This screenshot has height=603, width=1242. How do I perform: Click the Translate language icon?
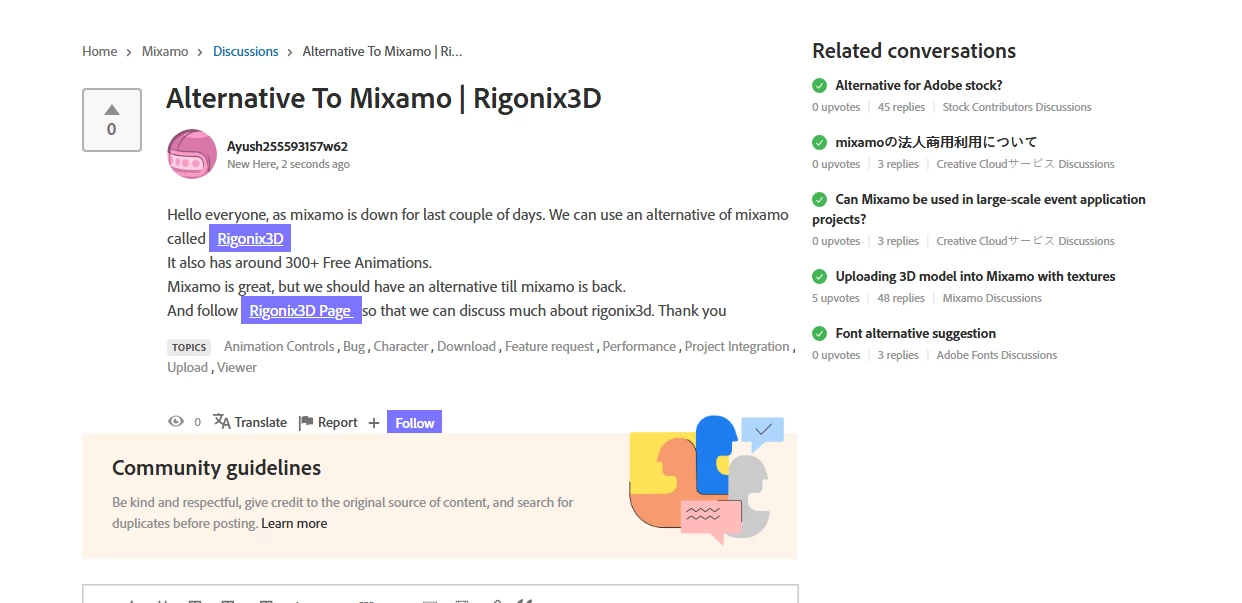click(x=222, y=422)
